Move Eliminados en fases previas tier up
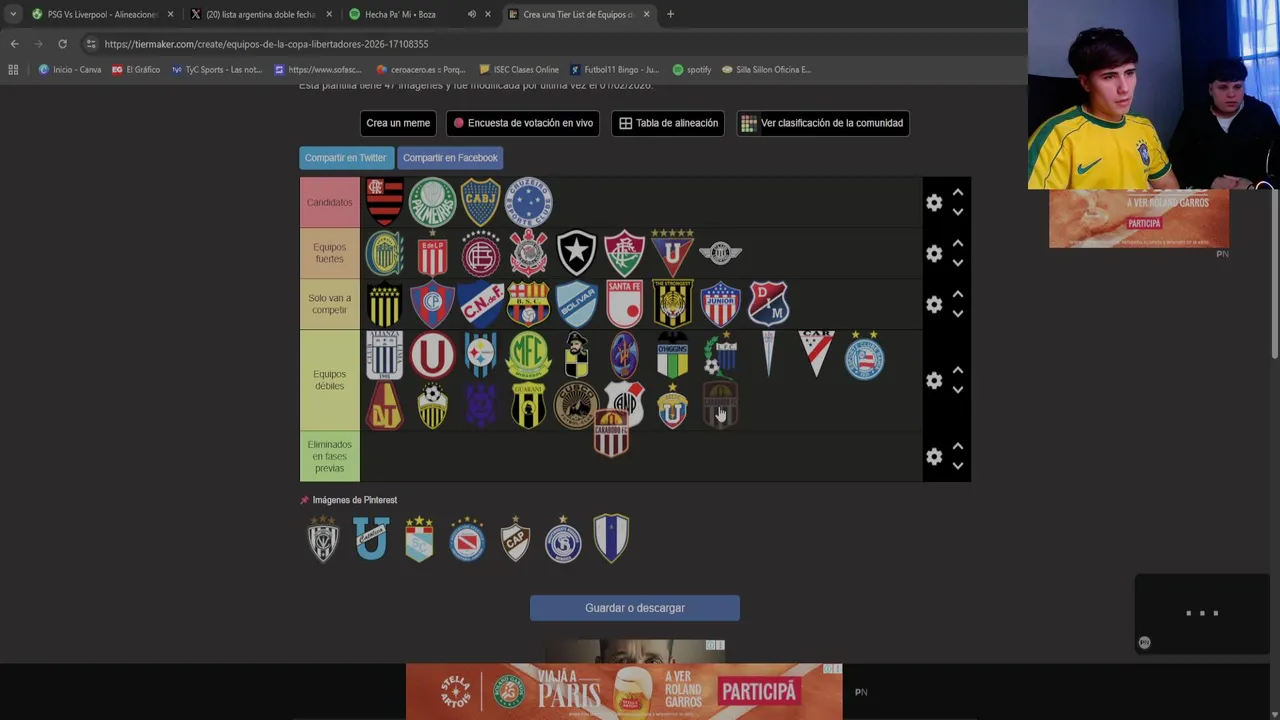 point(957,446)
